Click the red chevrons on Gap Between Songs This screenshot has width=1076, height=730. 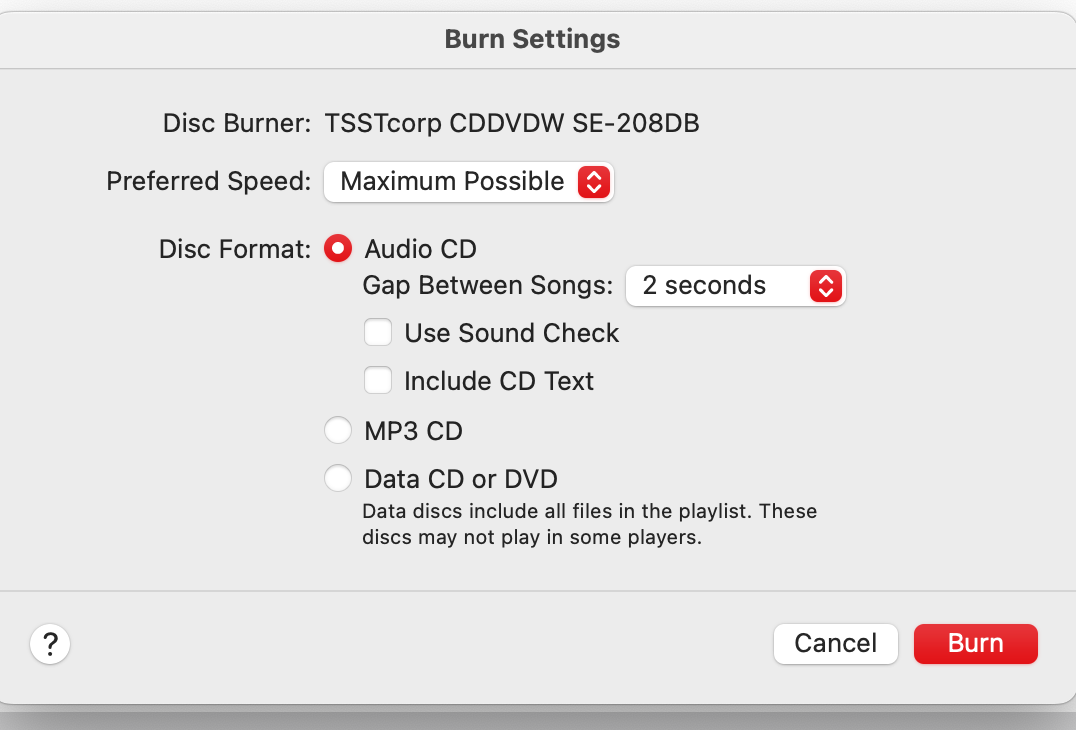point(826,286)
